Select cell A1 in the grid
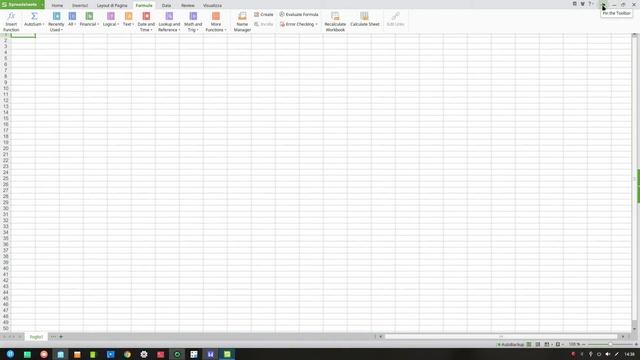This screenshot has width=640, height=360. 23,36
